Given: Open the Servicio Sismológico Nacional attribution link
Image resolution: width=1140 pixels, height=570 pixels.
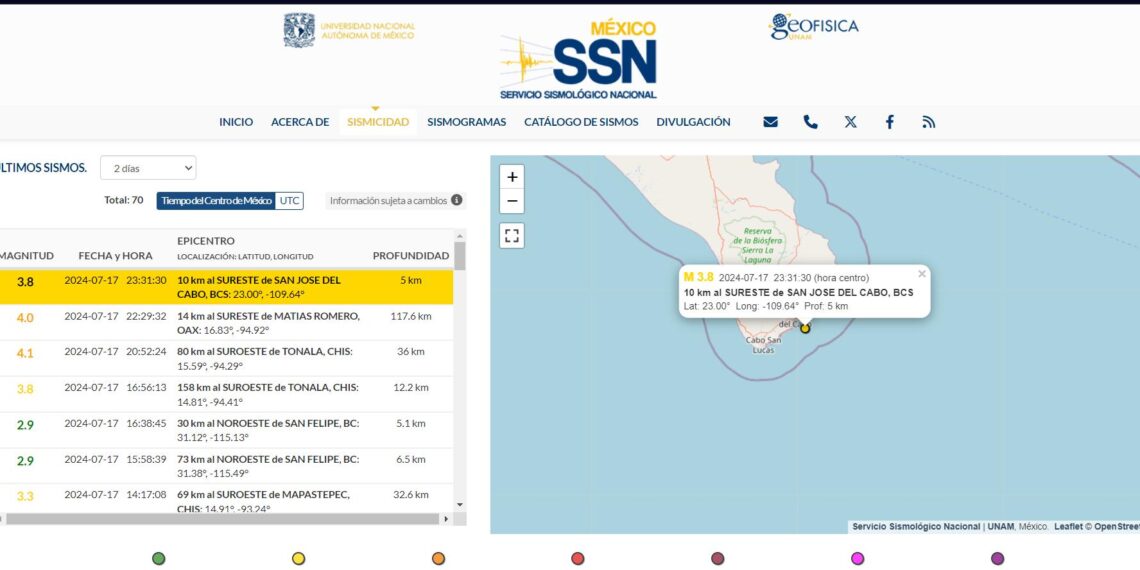Looking at the screenshot, I should point(917,526).
